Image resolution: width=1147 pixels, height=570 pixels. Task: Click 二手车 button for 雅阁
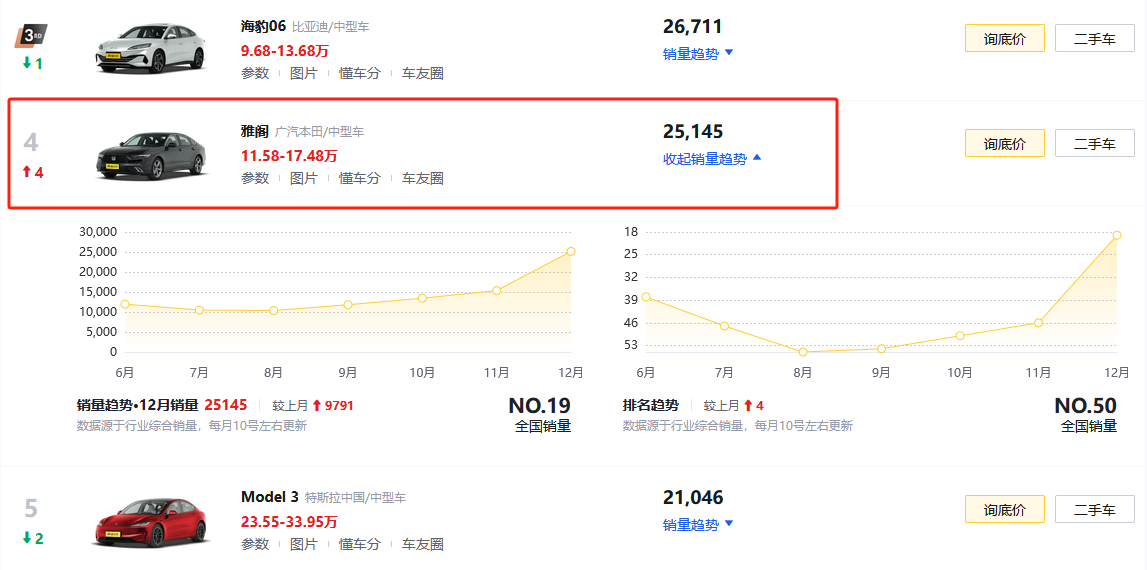pyautogui.click(x=1094, y=144)
